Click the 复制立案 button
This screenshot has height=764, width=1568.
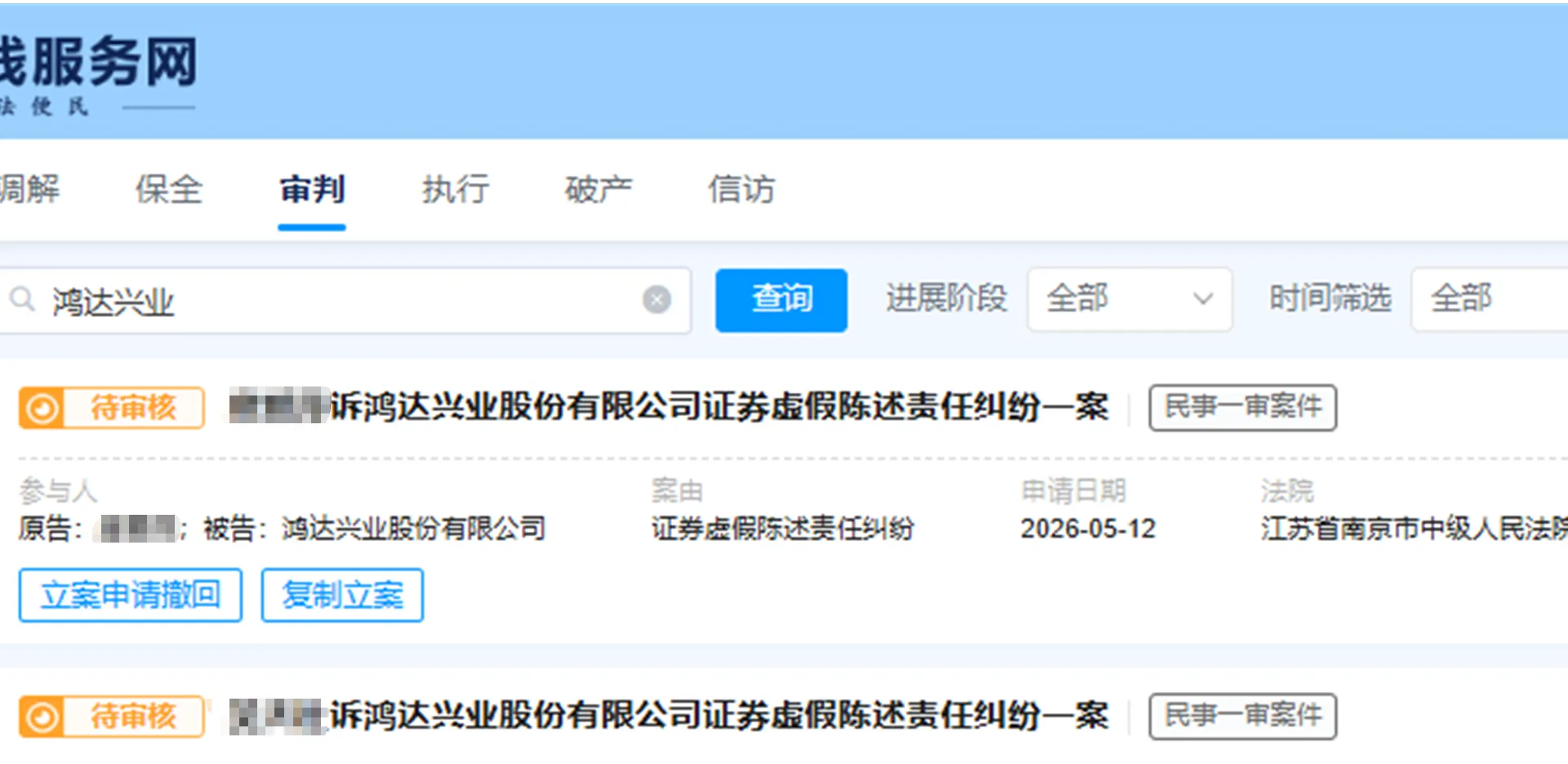342,595
